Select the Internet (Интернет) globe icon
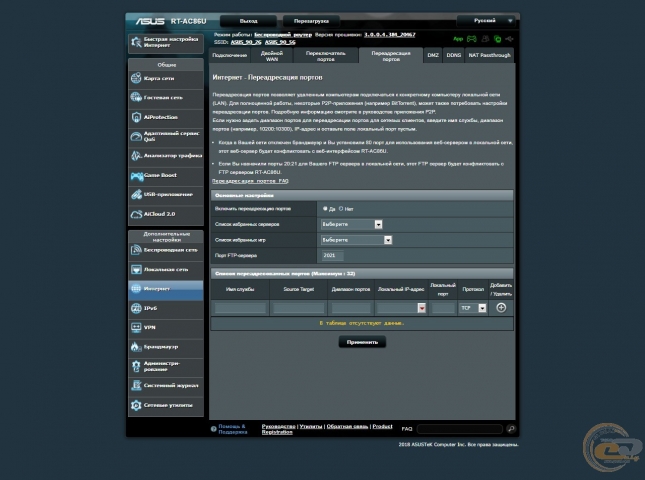The image size is (645, 480). tap(136, 289)
